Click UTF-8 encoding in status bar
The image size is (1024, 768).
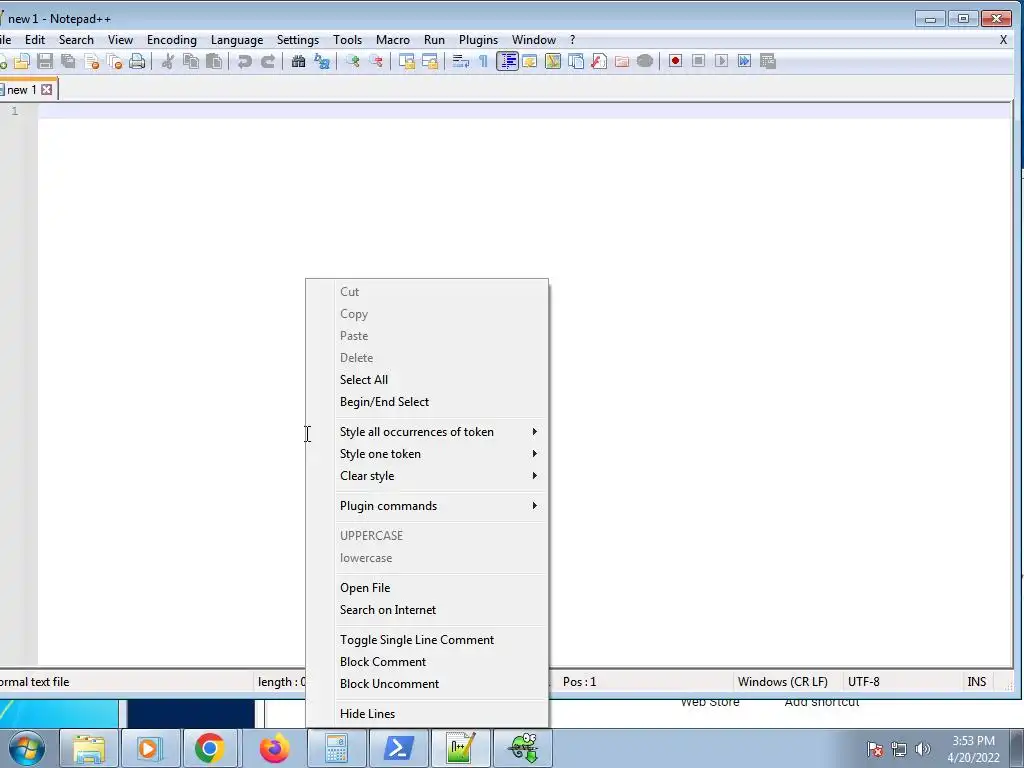863,682
